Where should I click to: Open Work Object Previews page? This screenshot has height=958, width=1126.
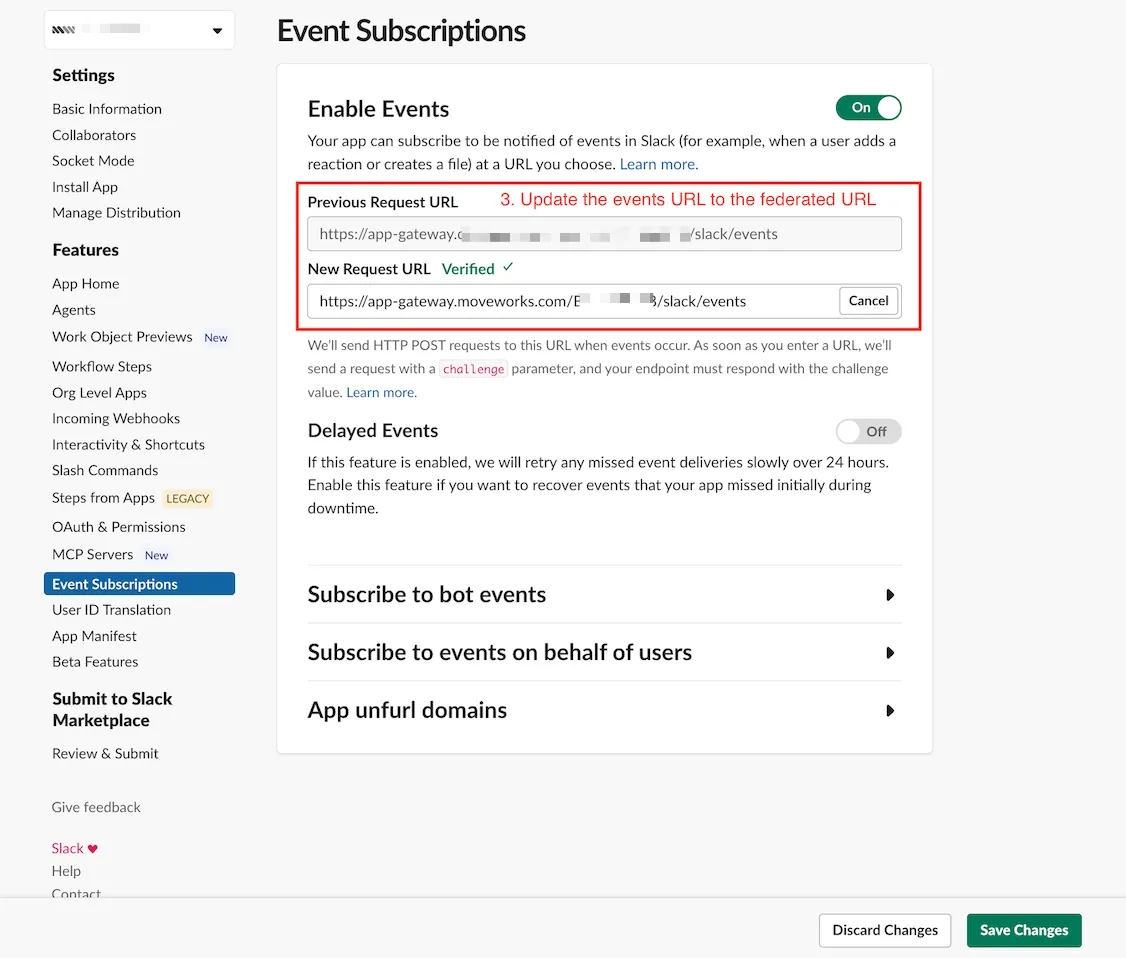tap(122, 337)
